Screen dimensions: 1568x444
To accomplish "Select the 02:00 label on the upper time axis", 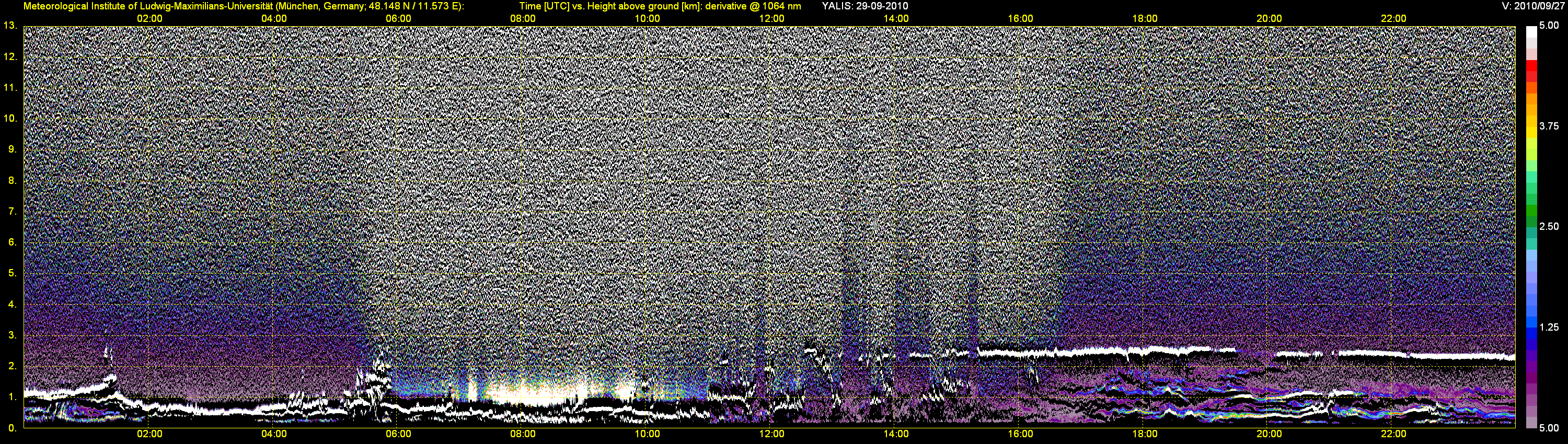I will pos(149,19).
